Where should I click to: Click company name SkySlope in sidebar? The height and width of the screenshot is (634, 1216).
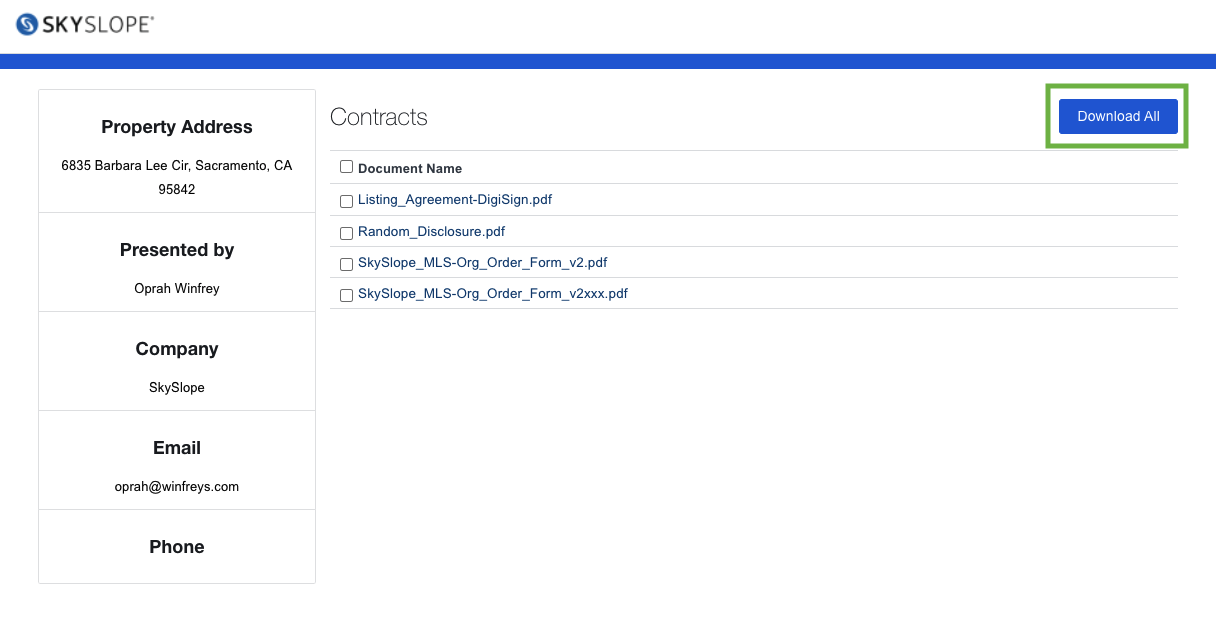tap(177, 387)
